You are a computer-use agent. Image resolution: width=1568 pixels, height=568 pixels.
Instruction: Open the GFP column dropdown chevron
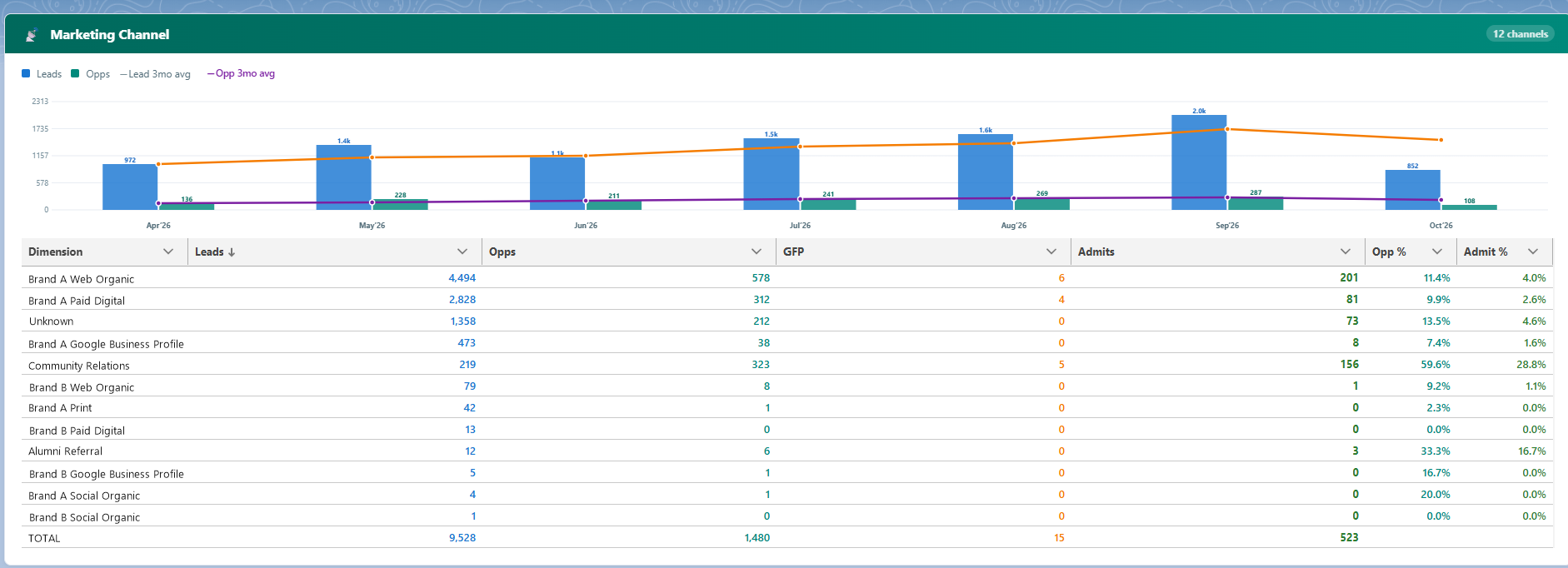tap(1051, 252)
